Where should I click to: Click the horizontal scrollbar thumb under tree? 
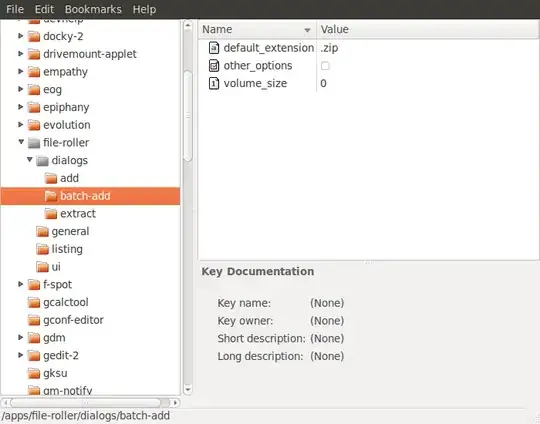click(x=86, y=402)
